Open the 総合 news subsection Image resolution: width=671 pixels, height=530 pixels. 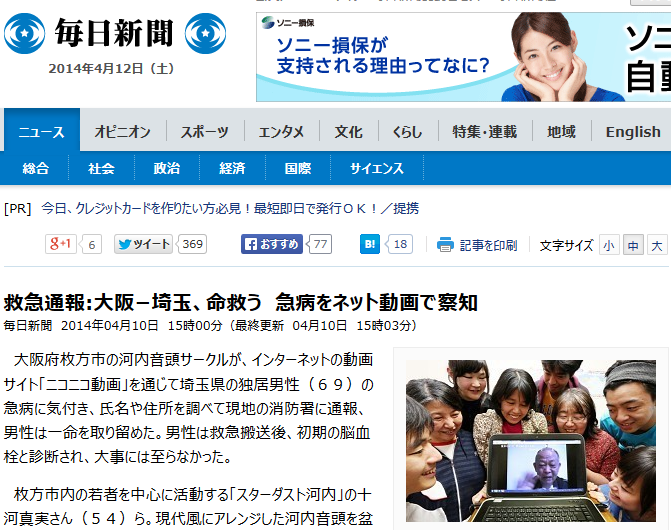point(36,168)
